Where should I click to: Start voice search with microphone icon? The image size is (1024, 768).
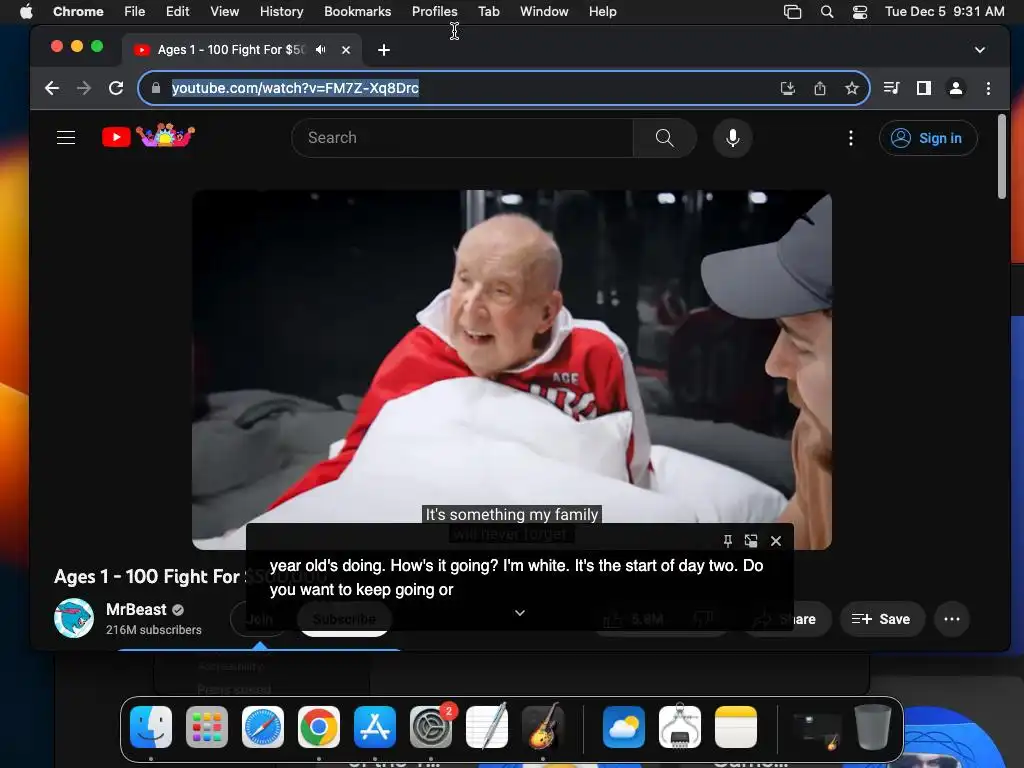tap(733, 138)
